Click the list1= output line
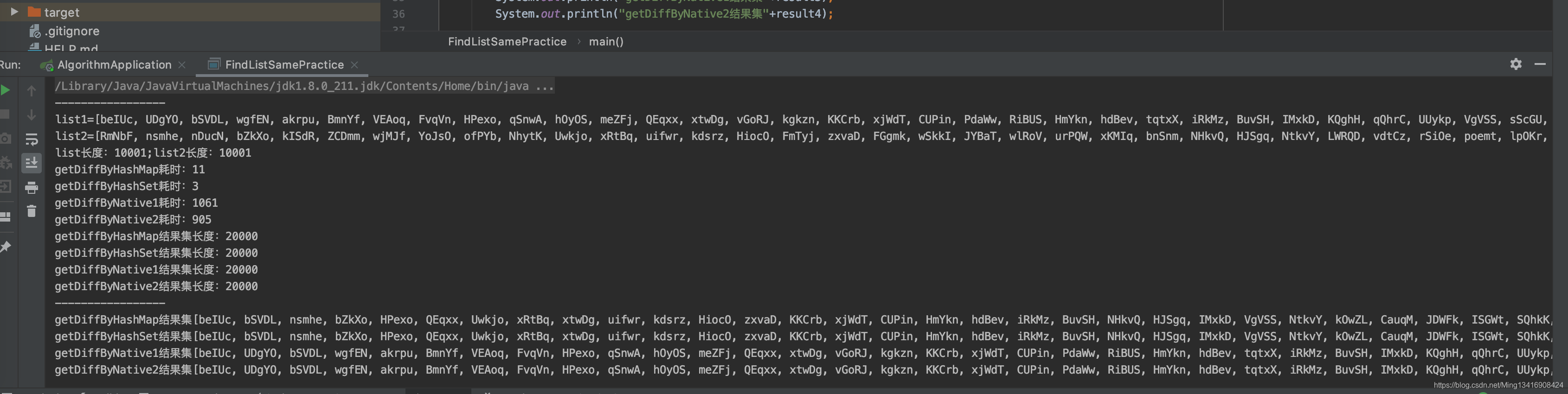The height and width of the screenshot is (394, 1568). pos(800,119)
